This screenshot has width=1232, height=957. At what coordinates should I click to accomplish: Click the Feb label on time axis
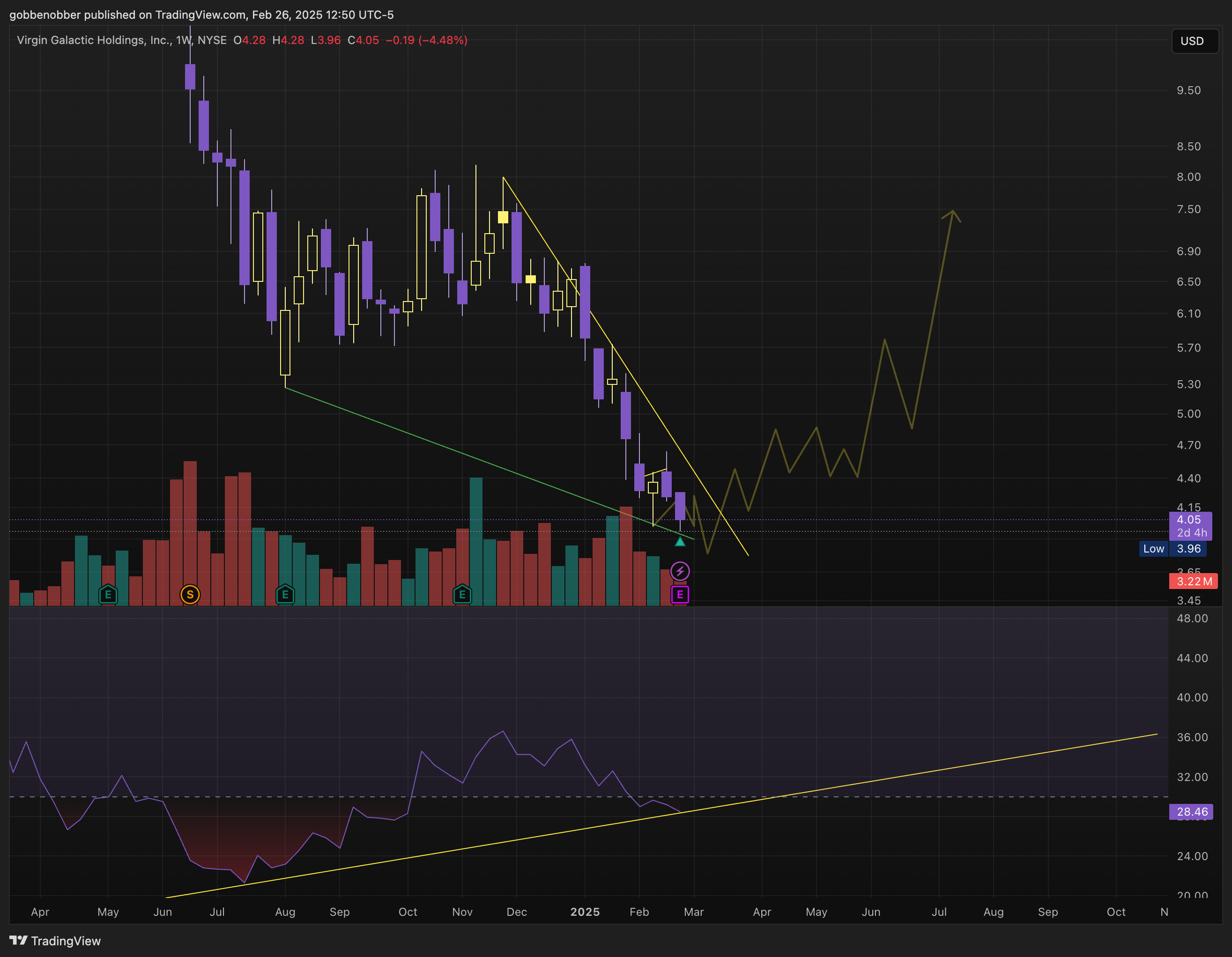[x=639, y=912]
